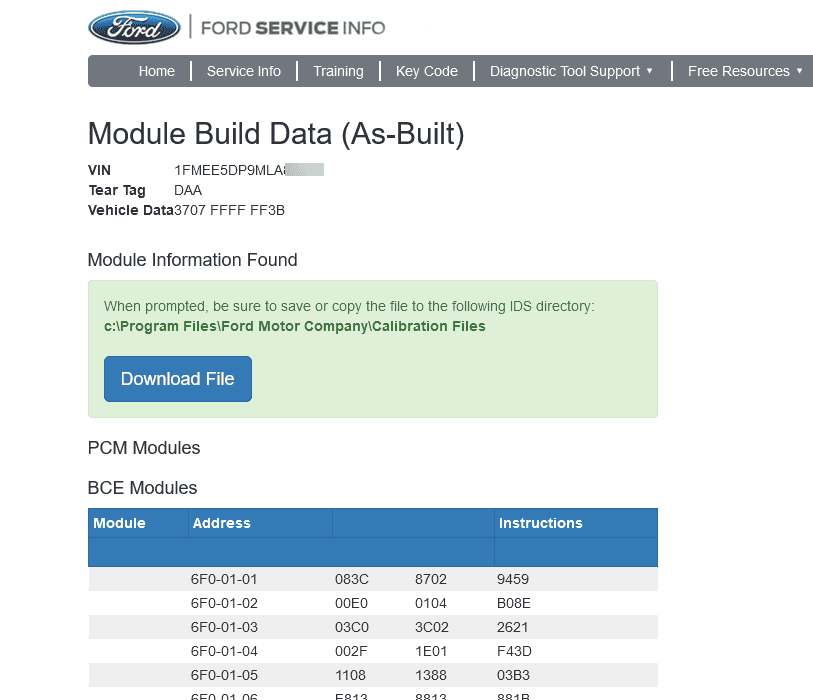Expand the Free Resources dropdown
This screenshot has height=700, width=813.
point(745,71)
